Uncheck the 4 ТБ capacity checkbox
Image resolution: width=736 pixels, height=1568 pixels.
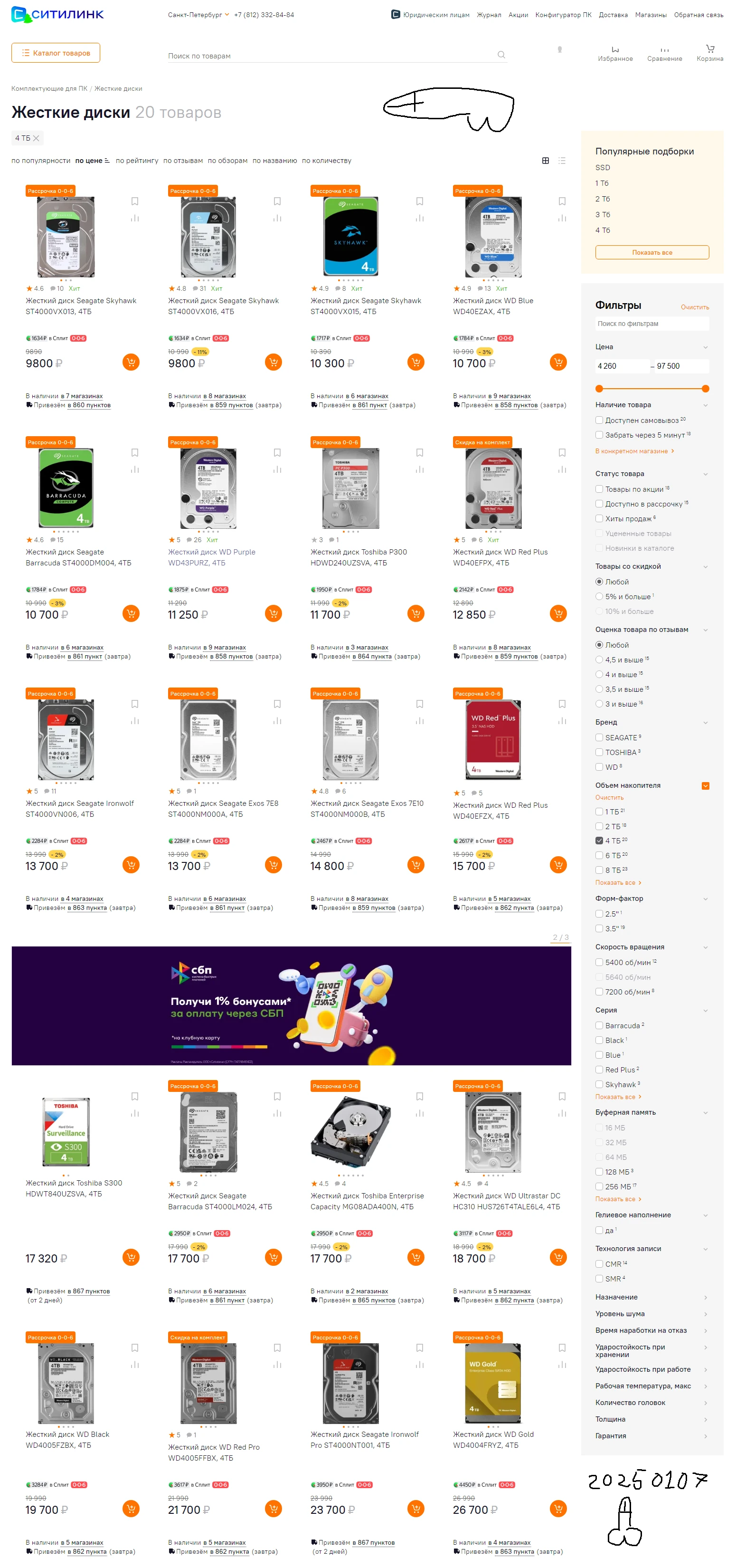[599, 840]
